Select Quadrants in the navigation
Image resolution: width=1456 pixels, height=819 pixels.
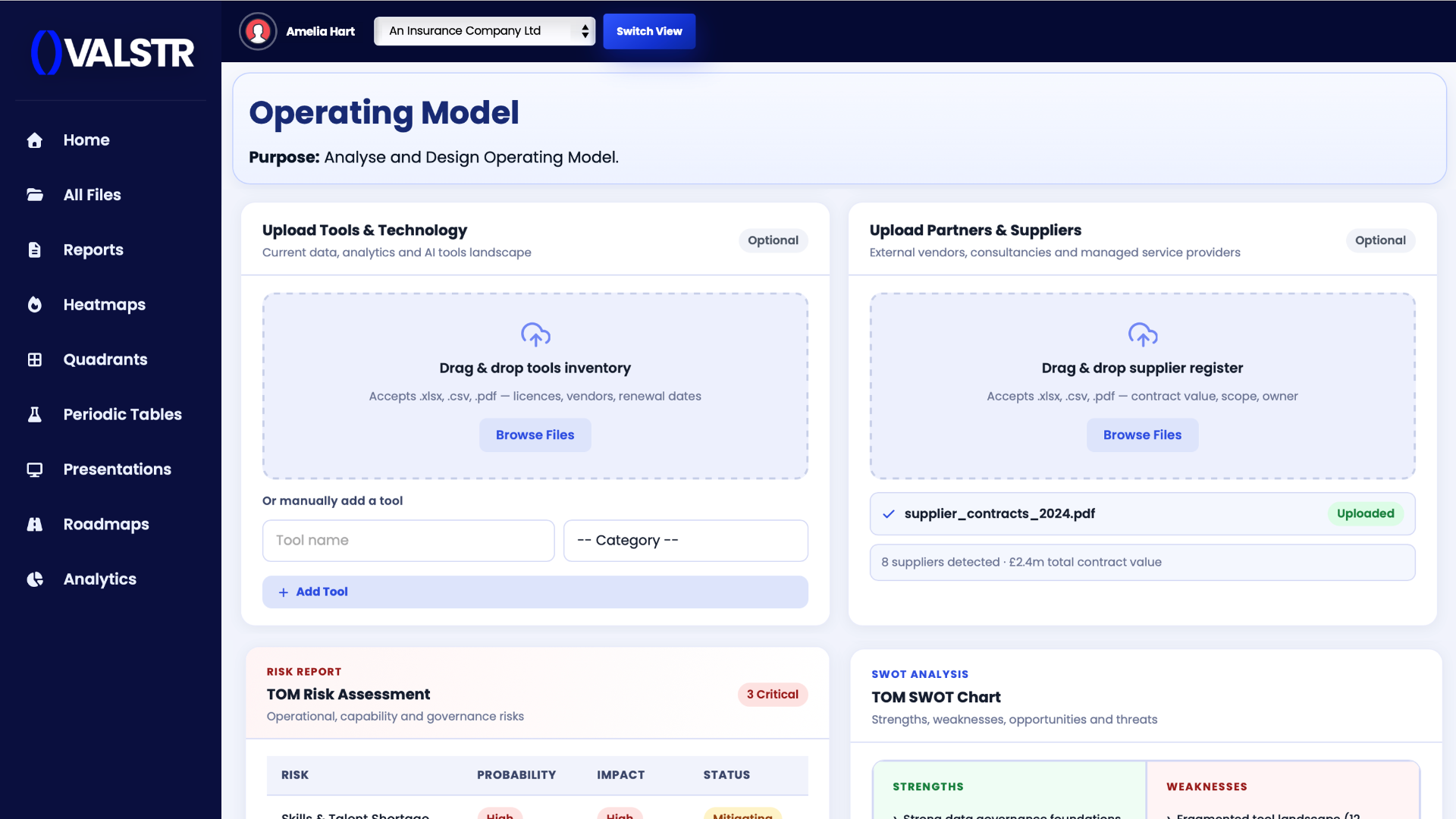click(x=105, y=359)
